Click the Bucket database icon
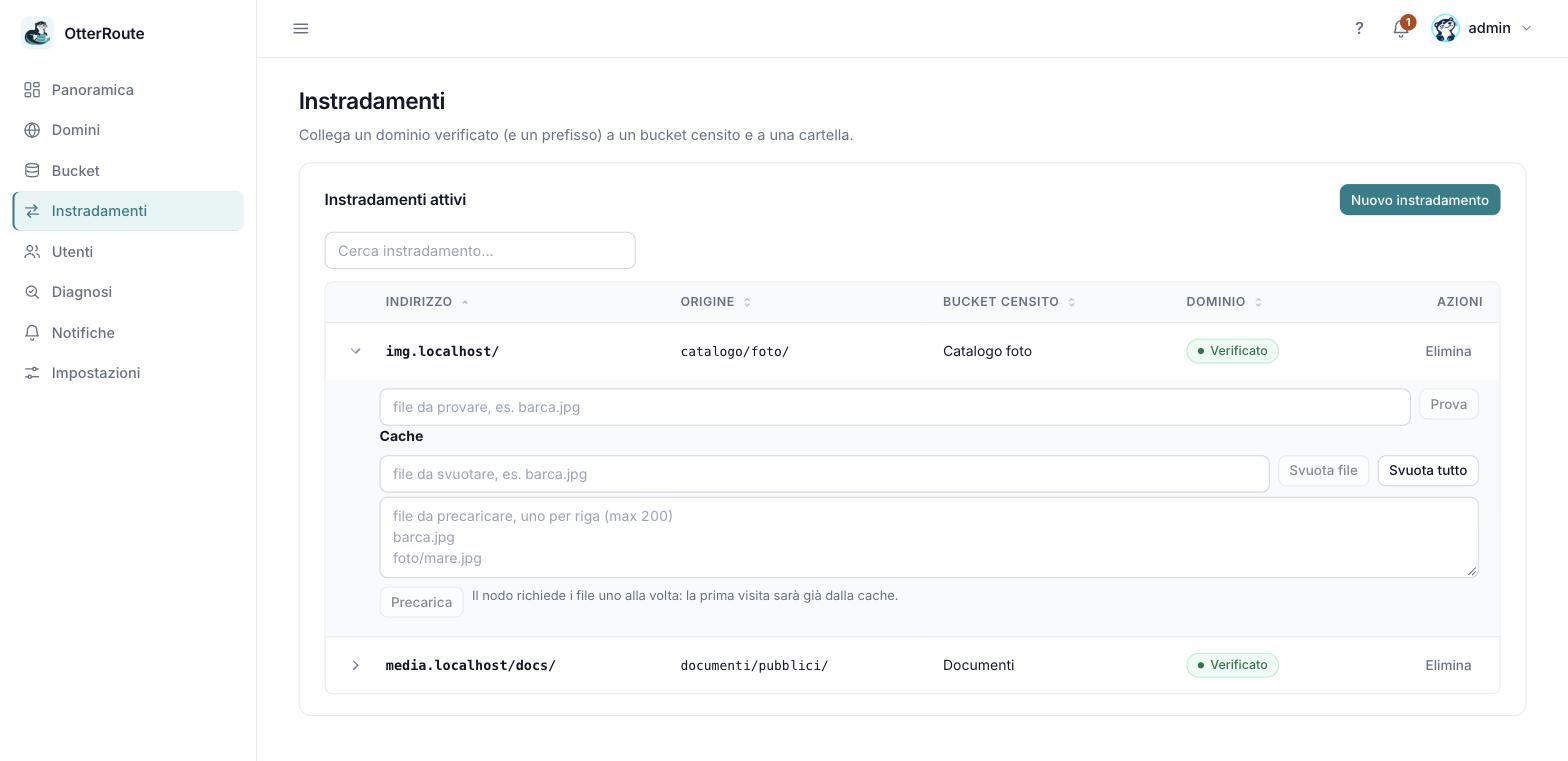Viewport: 1568px width, 761px height. 32,171
